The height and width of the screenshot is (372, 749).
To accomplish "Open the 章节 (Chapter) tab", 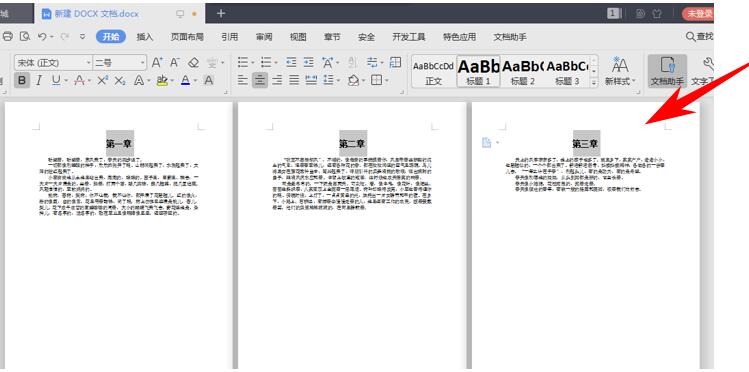I will pyautogui.click(x=332, y=37).
